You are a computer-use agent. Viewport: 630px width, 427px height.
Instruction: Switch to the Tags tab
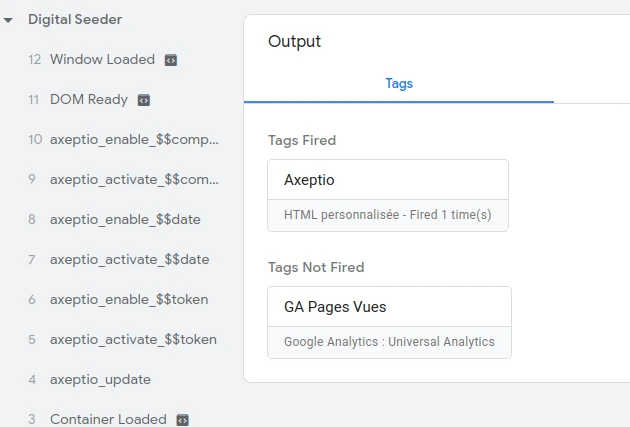399,84
